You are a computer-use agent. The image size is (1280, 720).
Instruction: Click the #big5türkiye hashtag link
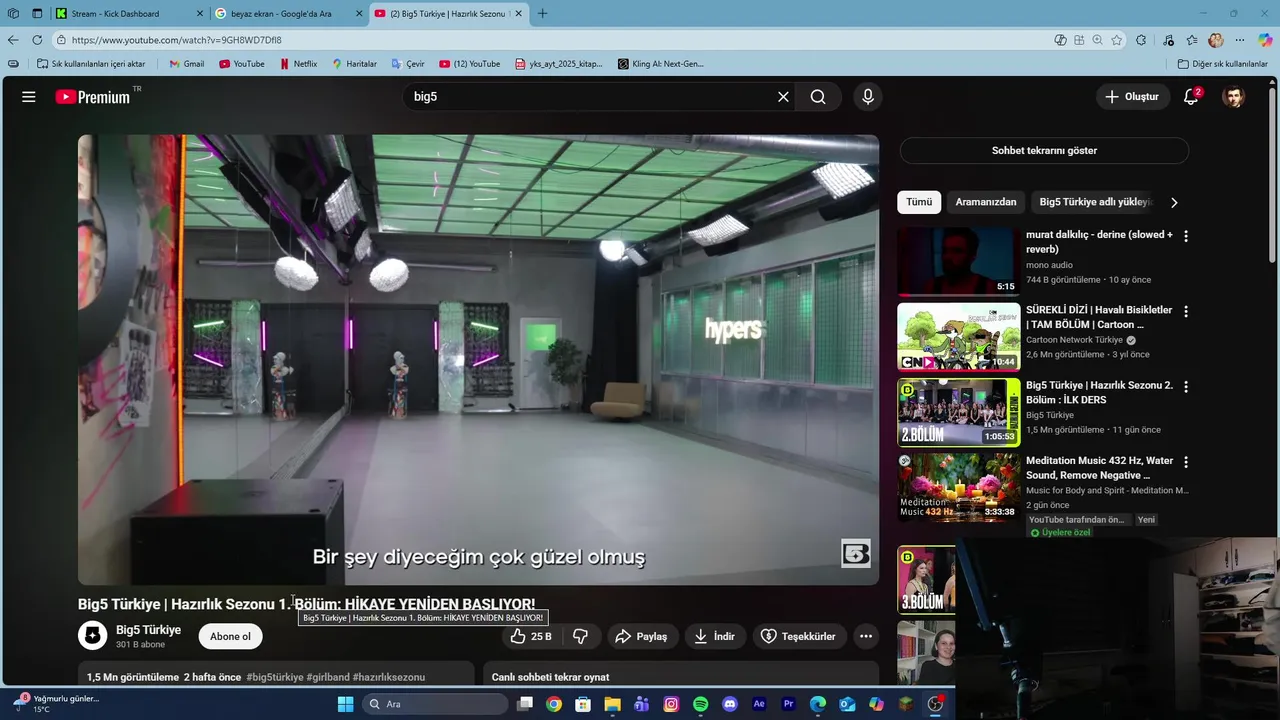[x=275, y=677]
